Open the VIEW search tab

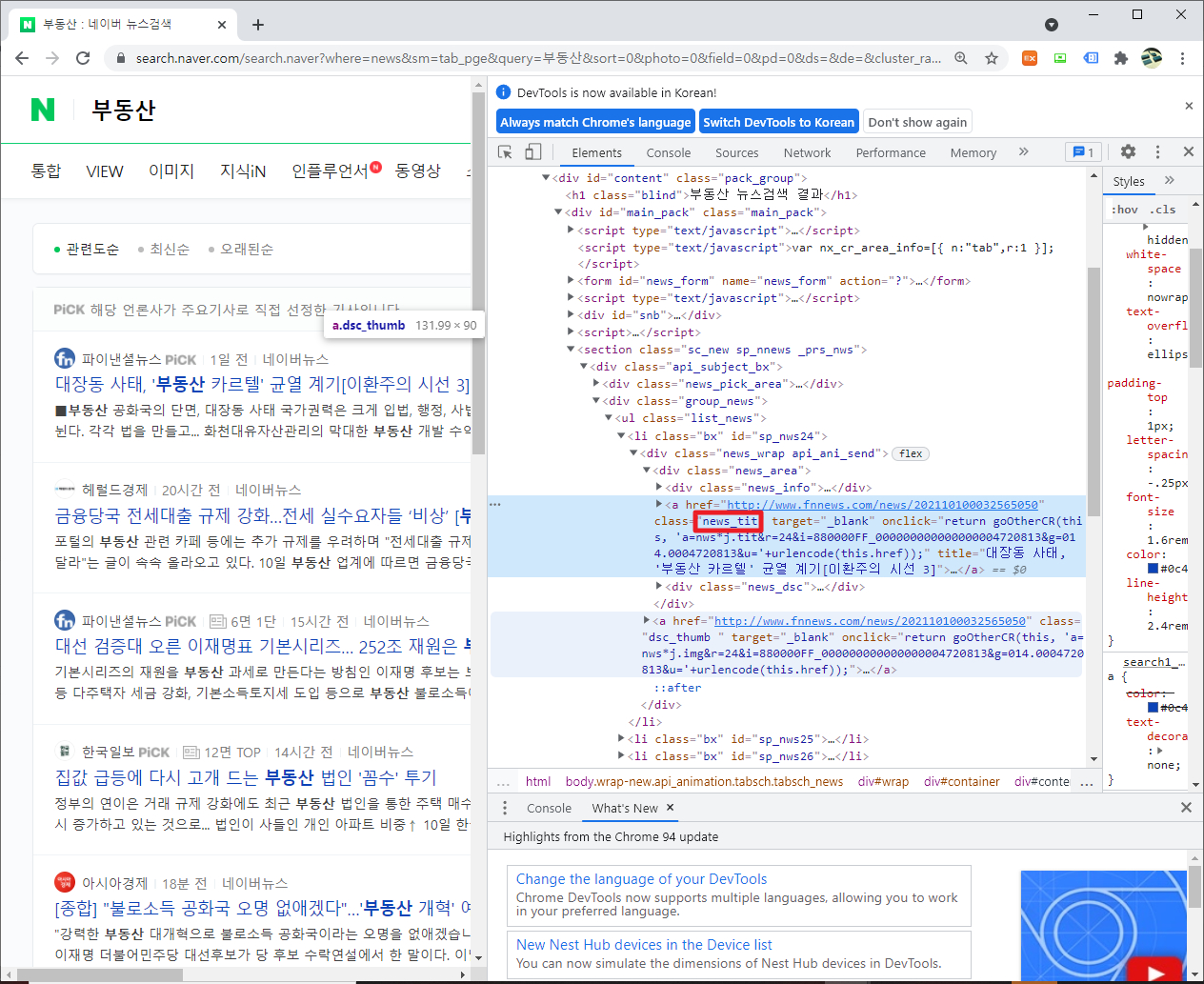pos(105,171)
